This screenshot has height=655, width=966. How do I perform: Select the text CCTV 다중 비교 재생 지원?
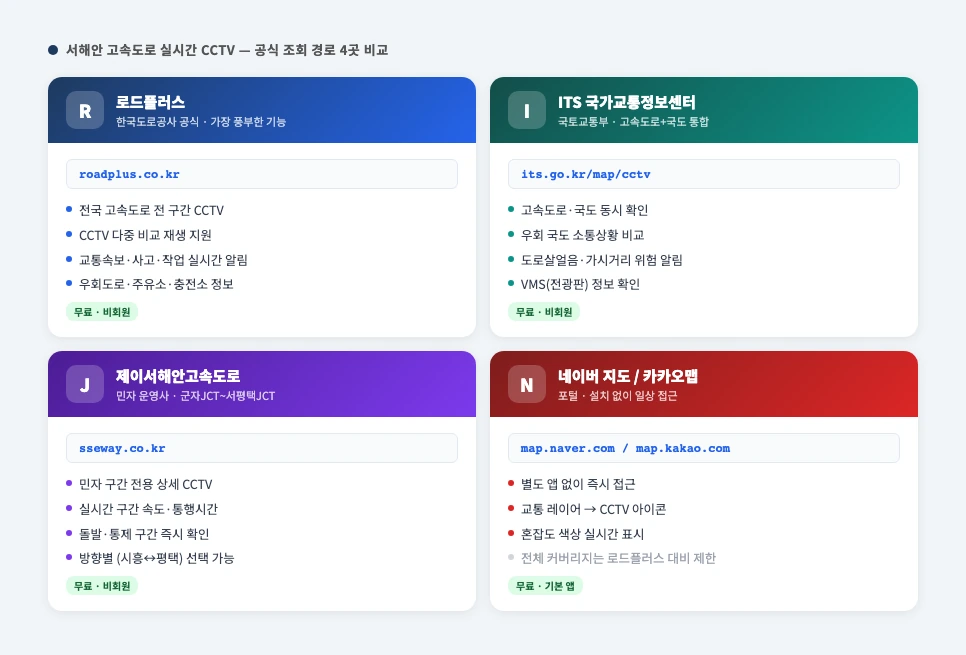pos(145,235)
